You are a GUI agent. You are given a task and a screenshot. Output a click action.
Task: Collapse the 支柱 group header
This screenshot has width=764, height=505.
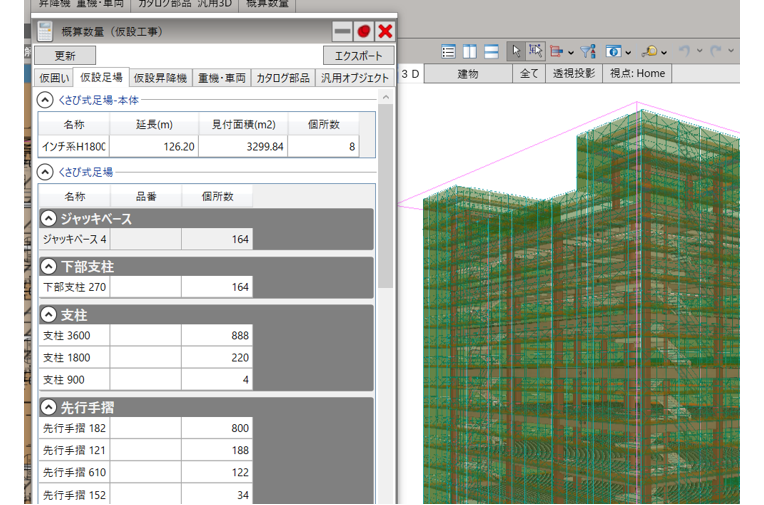[48, 315]
